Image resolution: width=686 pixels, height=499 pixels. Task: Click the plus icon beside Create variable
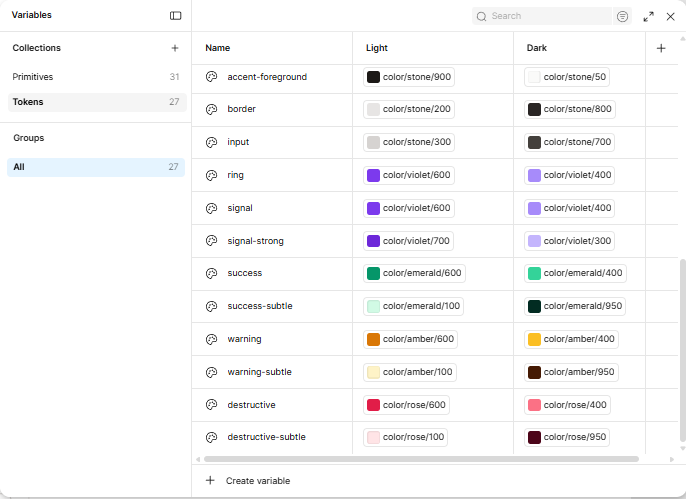210,480
